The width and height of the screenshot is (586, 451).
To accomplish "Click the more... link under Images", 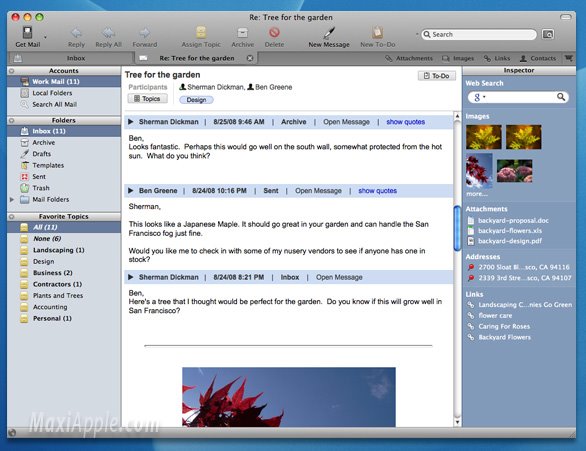I will pyautogui.click(x=476, y=194).
